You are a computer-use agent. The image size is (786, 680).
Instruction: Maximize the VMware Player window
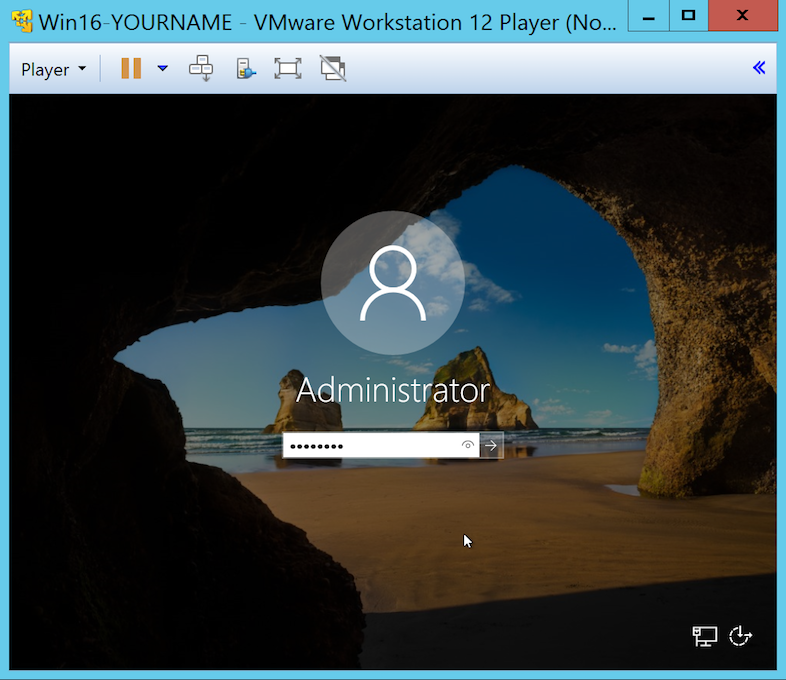click(x=688, y=15)
